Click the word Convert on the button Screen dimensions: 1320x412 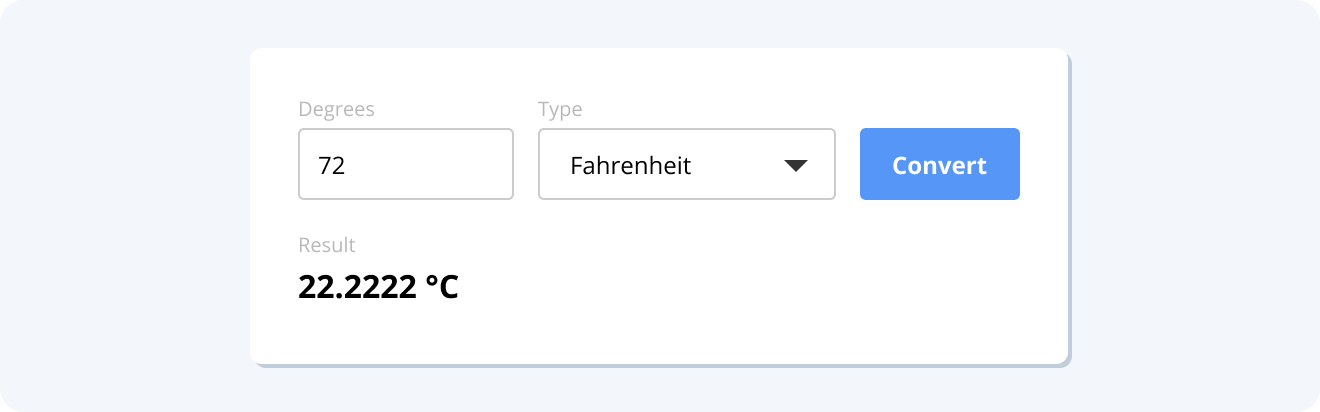(x=939, y=165)
